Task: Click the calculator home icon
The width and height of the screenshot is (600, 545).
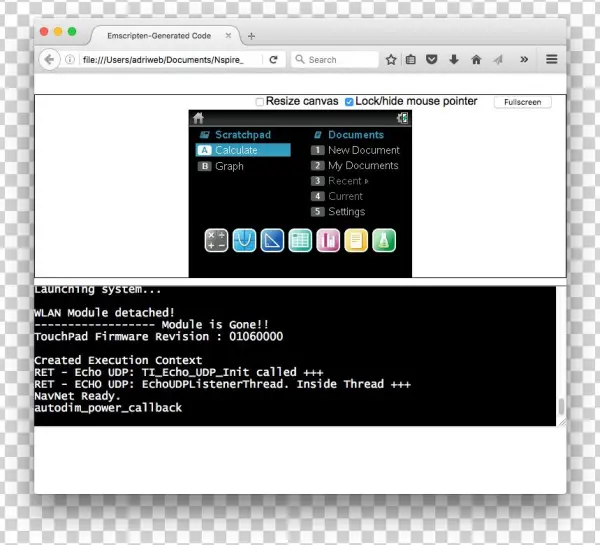Action: click(x=199, y=118)
